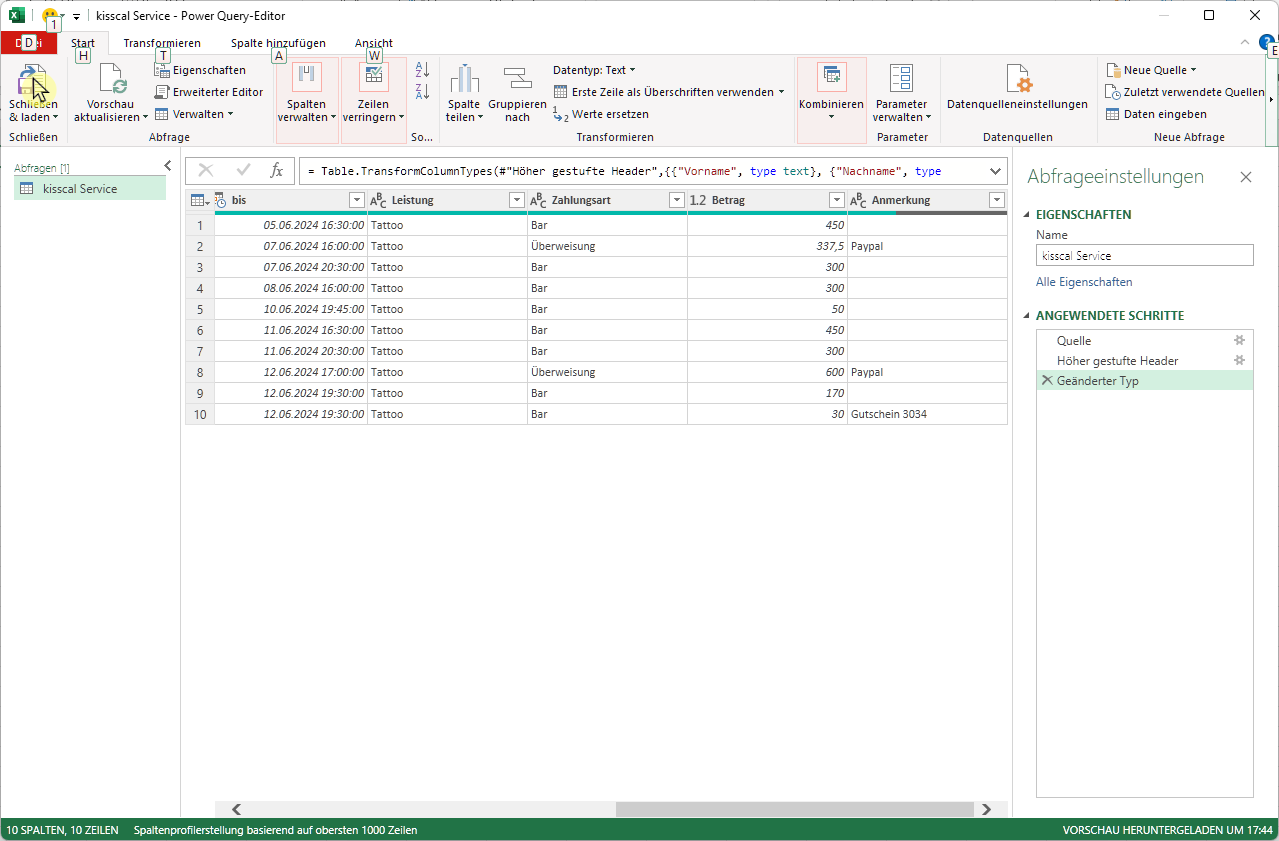The width and height of the screenshot is (1279, 841).
Task: Click Werte ersetzen
Action: point(601,114)
